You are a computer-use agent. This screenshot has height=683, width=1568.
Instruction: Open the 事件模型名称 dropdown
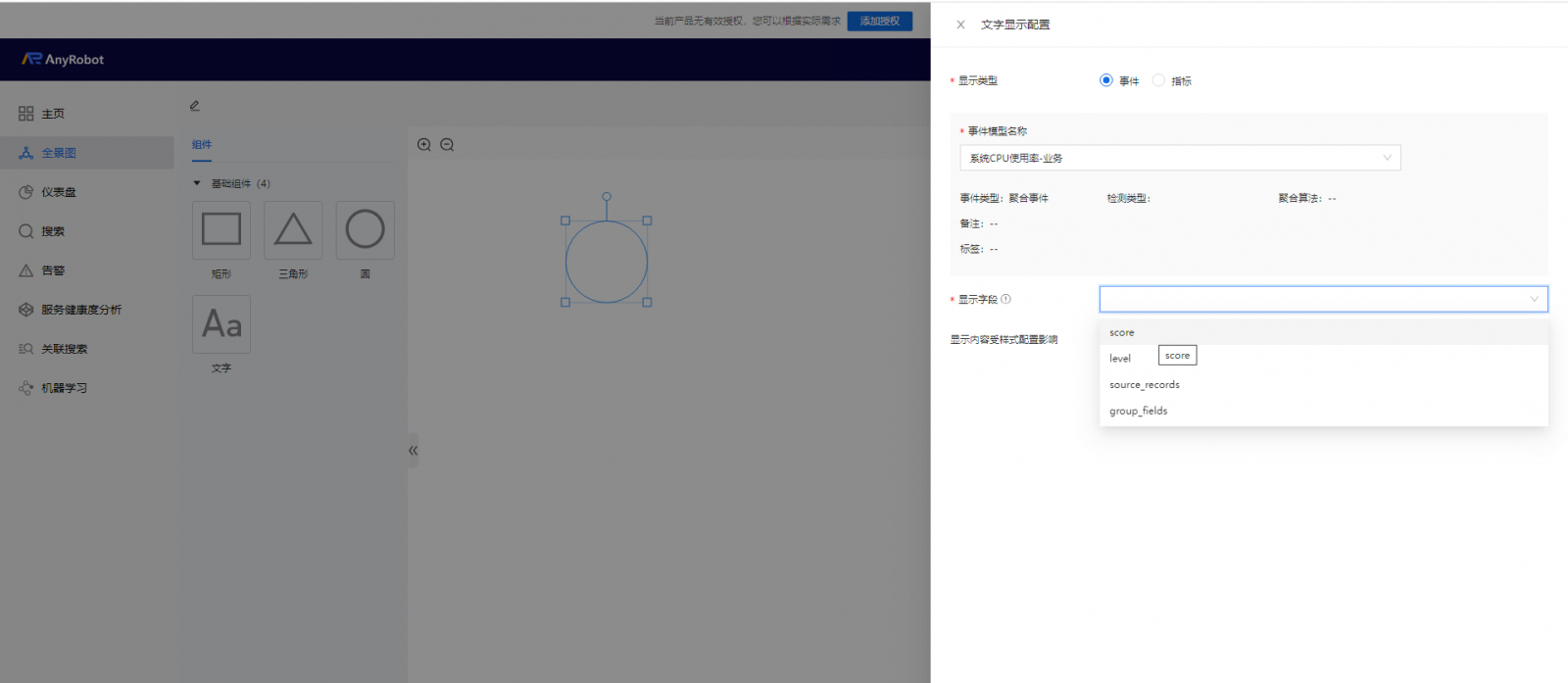(x=1180, y=158)
